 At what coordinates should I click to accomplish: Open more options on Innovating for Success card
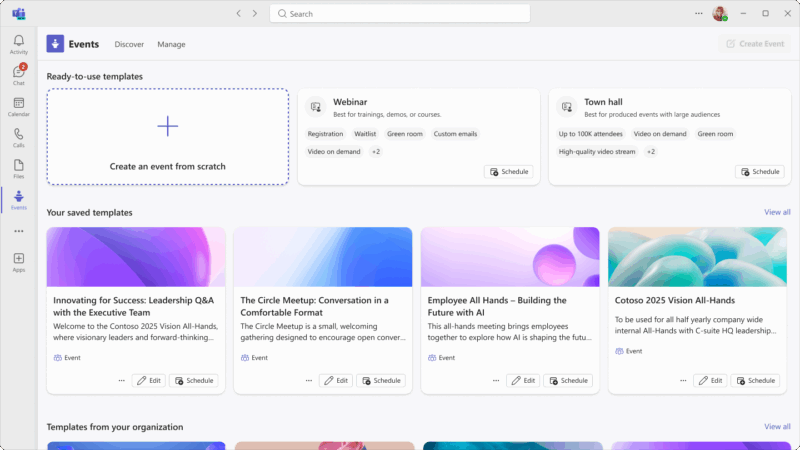122,381
